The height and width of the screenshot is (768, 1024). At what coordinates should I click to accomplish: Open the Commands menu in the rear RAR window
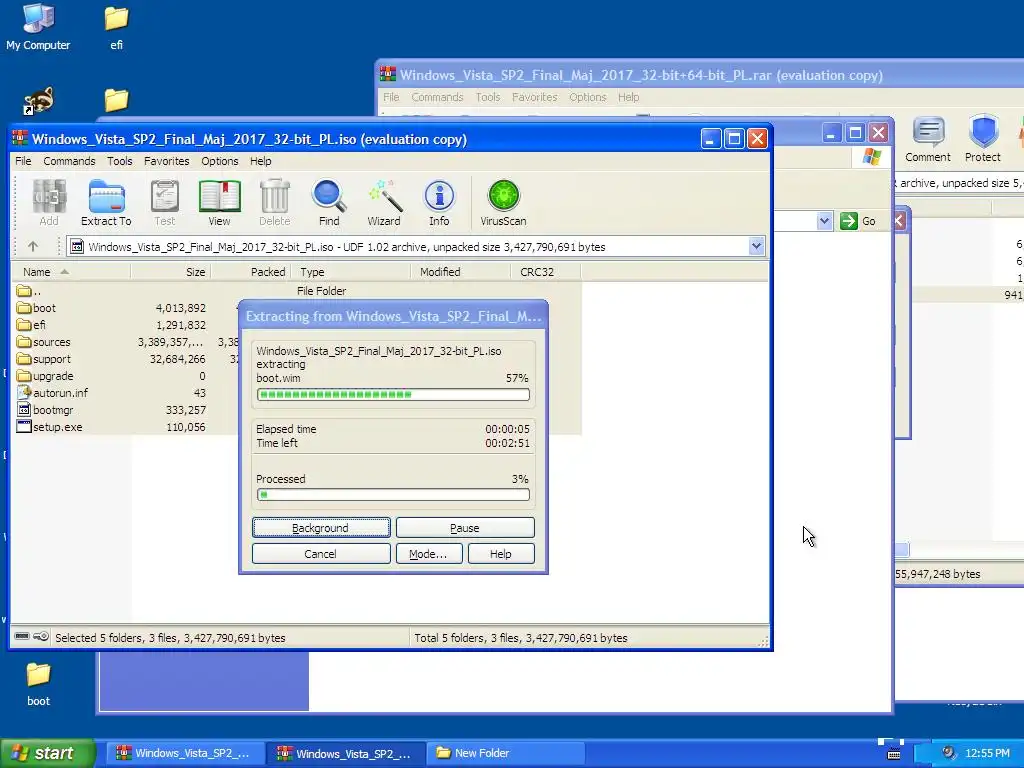coord(437,97)
